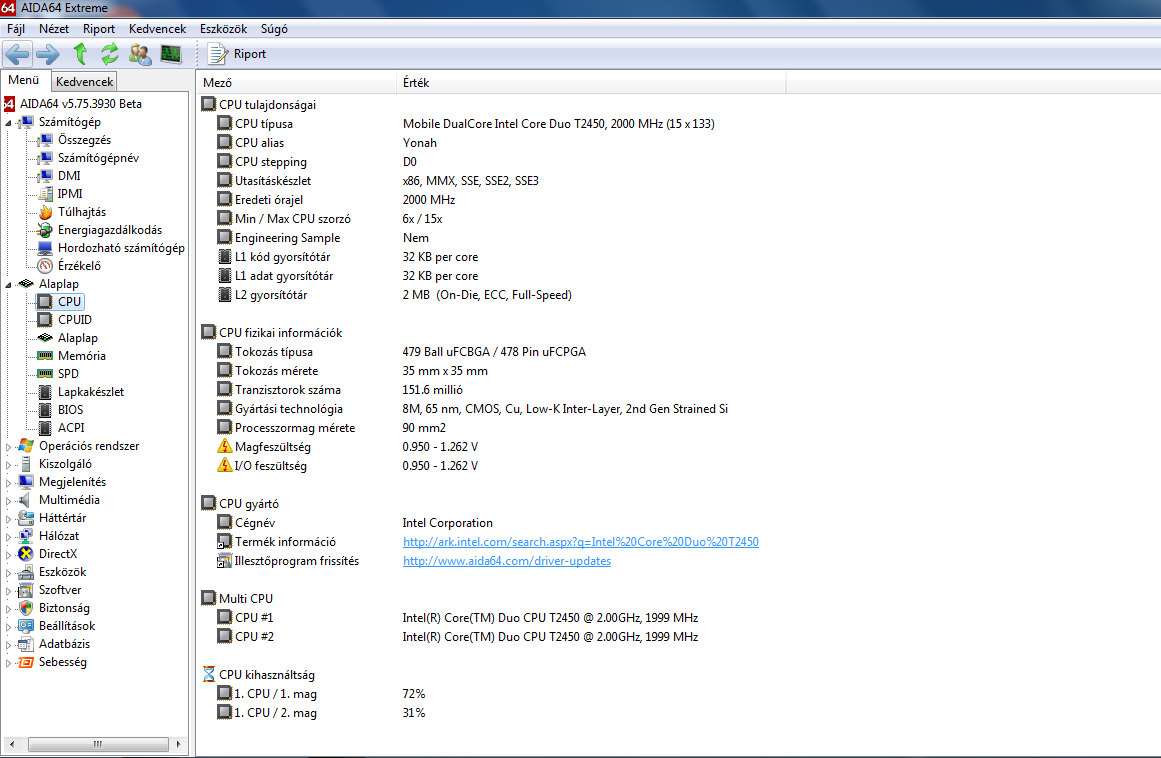
Task: Select the CPU tree item
Action: (x=70, y=302)
